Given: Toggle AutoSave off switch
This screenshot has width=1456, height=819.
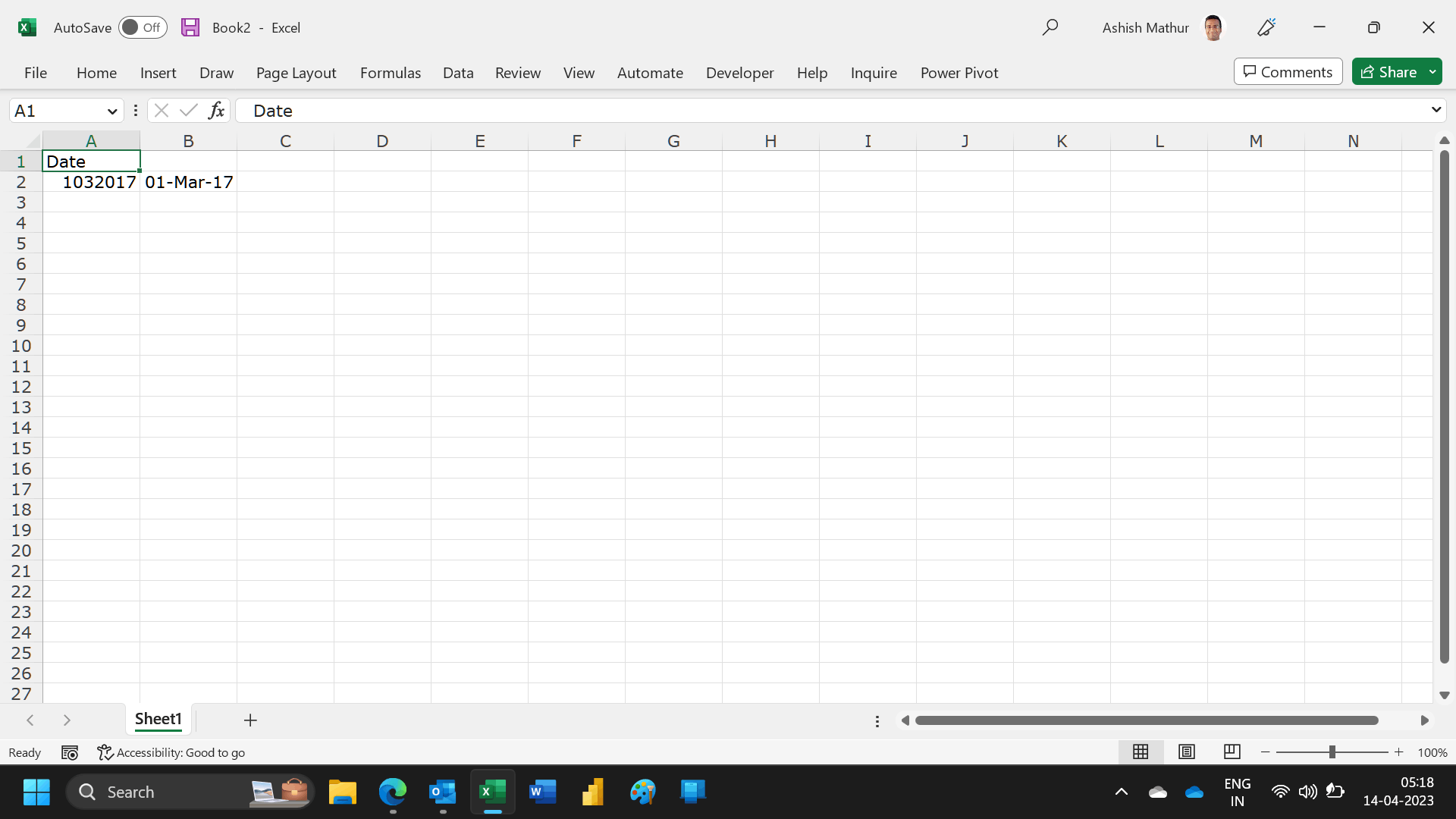Looking at the screenshot, I should [x=143, y=27].
